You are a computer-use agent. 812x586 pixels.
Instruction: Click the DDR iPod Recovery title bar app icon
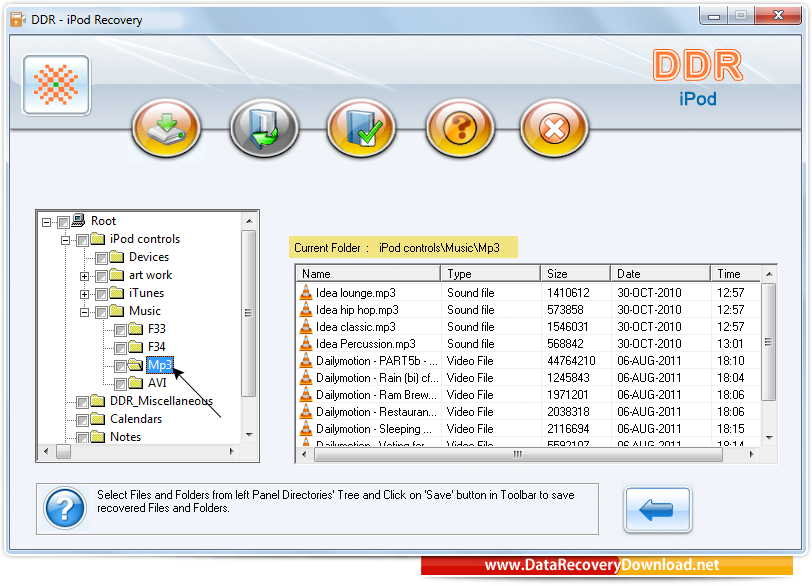click(18, 20)
